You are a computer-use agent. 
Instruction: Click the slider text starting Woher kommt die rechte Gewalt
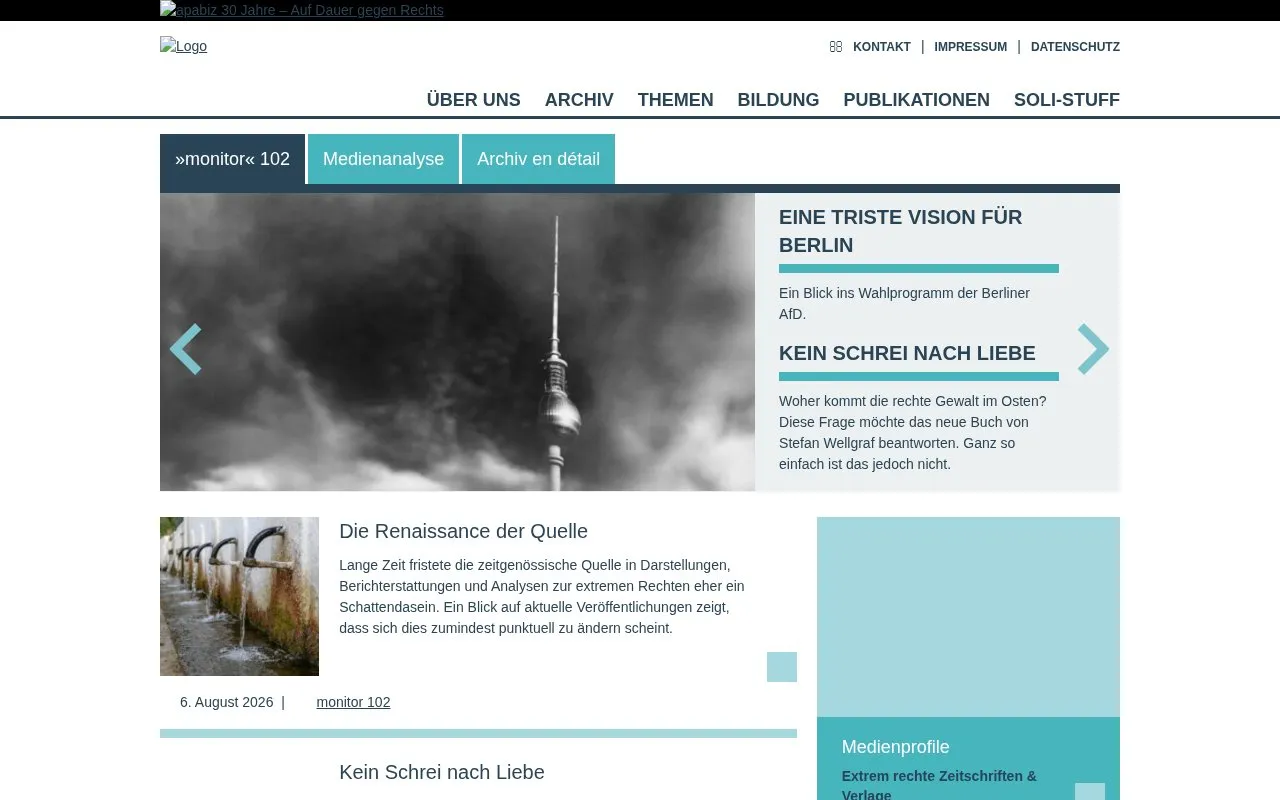[x=913, y=432]
